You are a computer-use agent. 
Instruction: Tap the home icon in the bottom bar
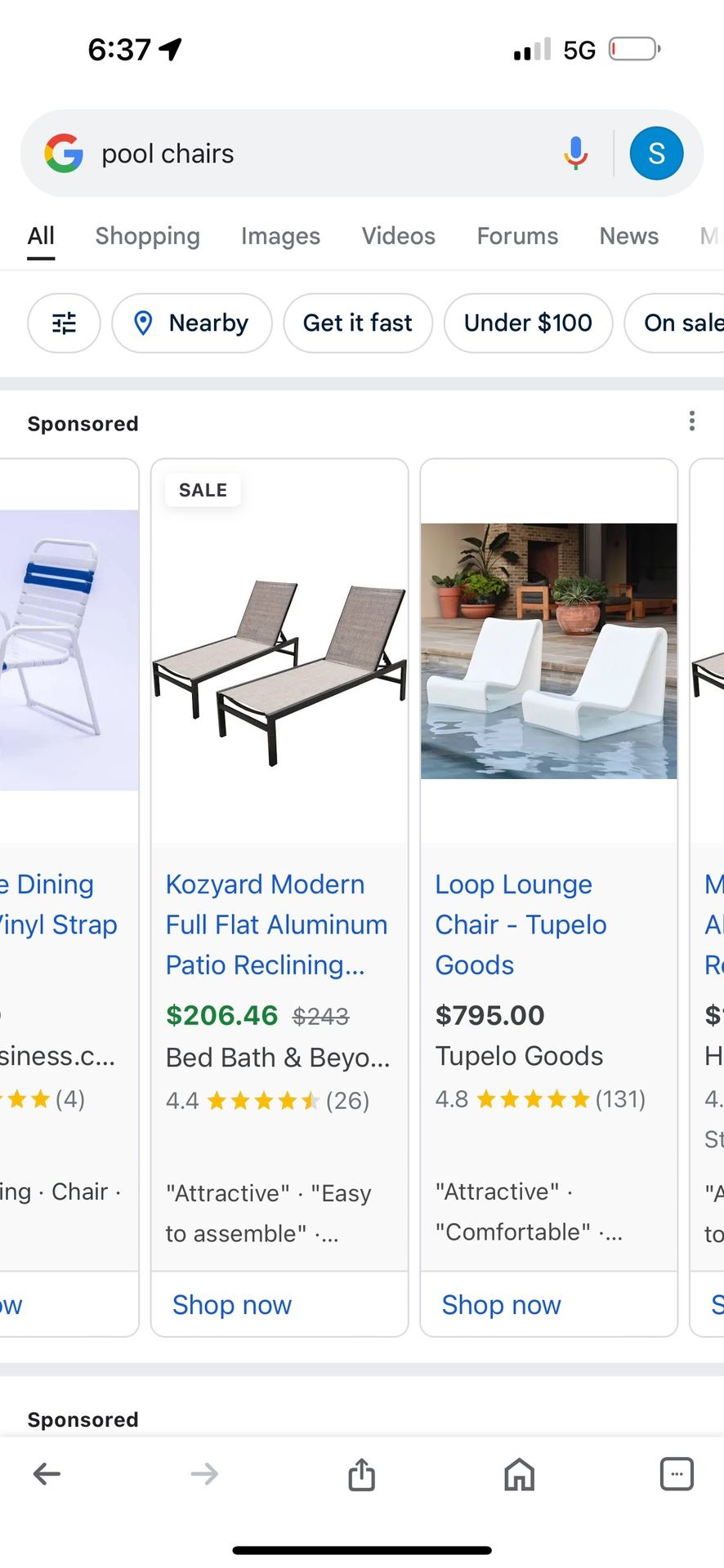[x=518, y=1474]
